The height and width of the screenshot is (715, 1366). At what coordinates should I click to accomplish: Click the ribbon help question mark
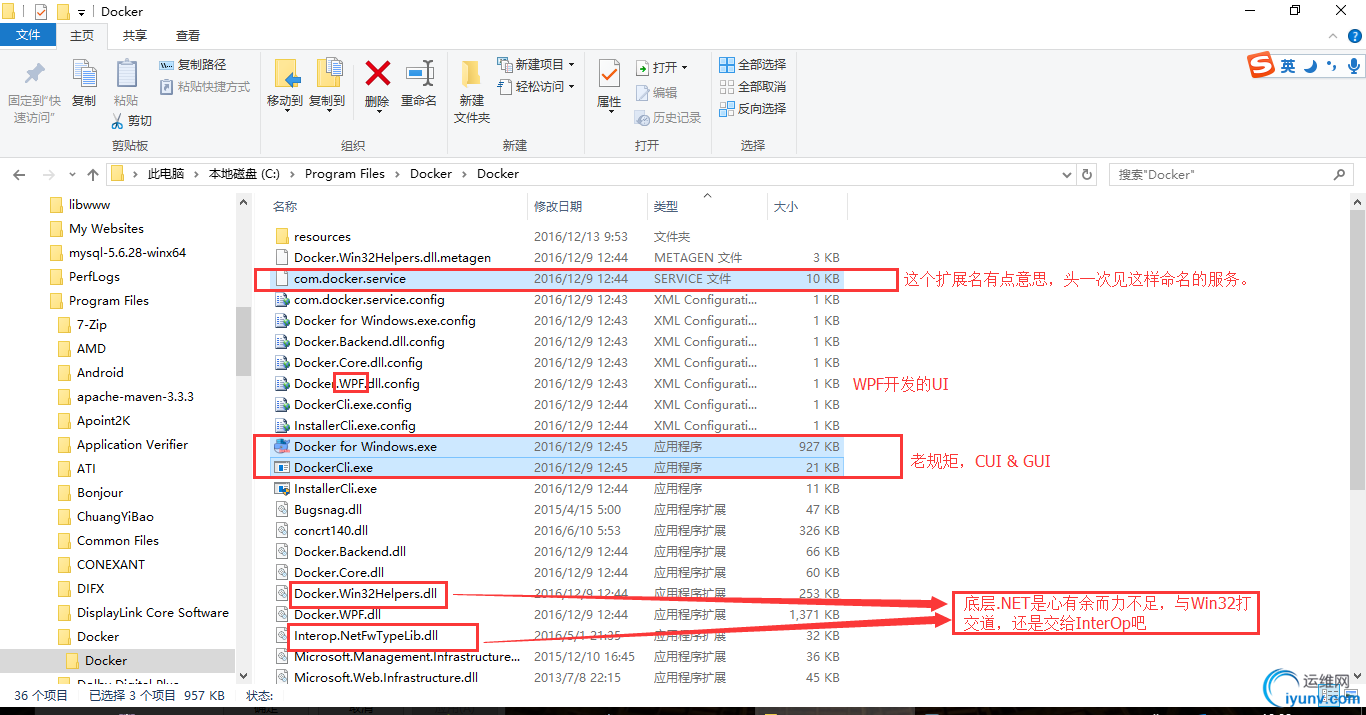click(x=1355, y=35)
